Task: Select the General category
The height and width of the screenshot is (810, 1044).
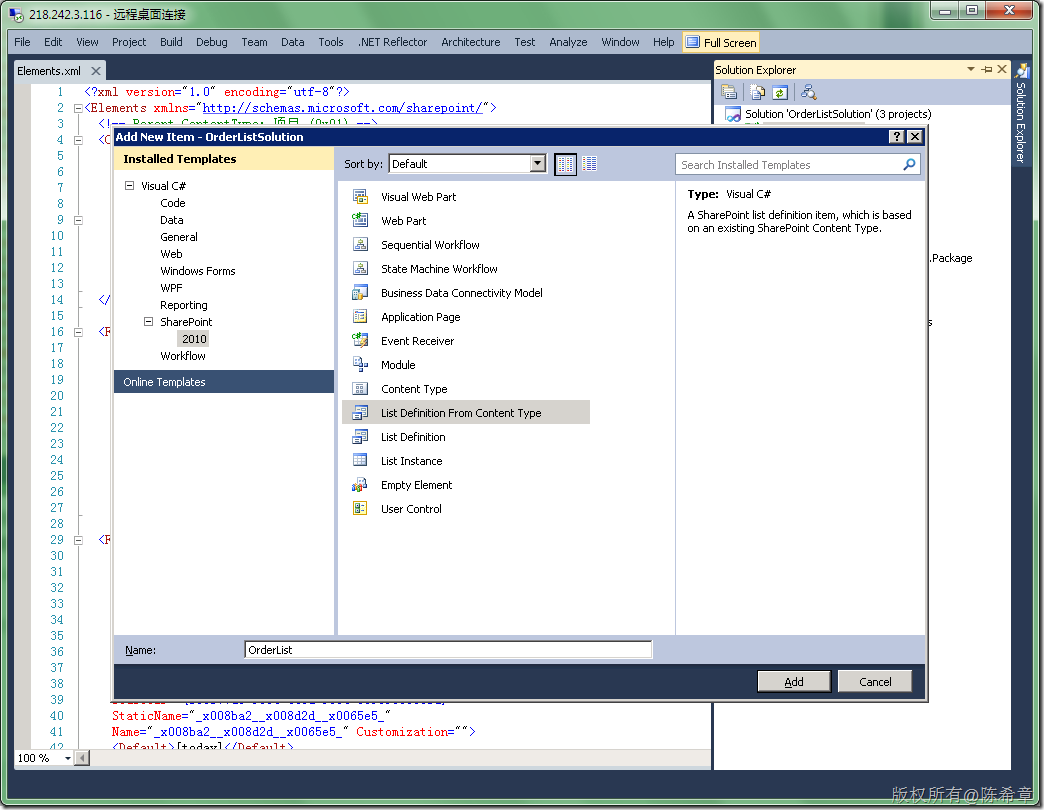Action: 178,237
